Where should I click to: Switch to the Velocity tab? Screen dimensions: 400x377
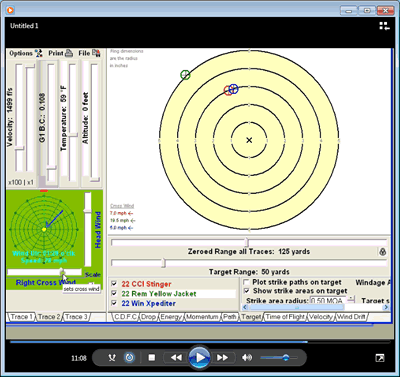321,317
